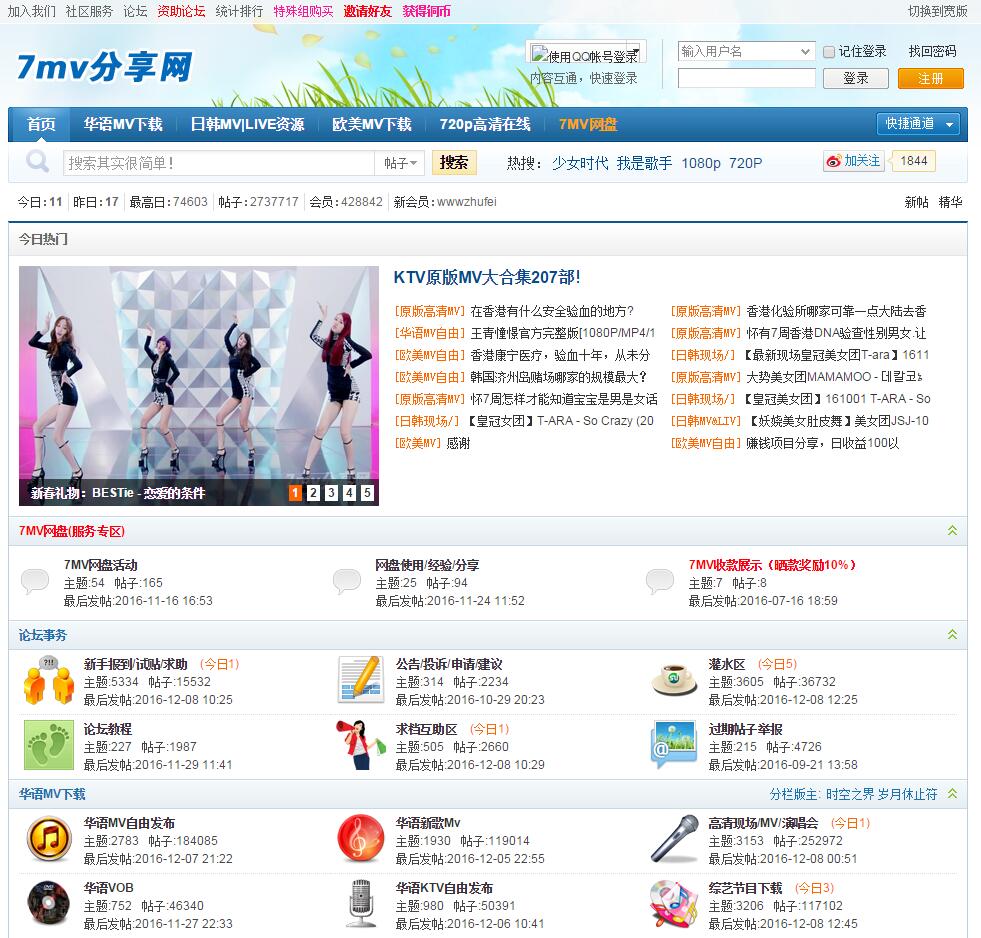Open the 华语VOB DVD disc icon

click(x=49, y=904)
